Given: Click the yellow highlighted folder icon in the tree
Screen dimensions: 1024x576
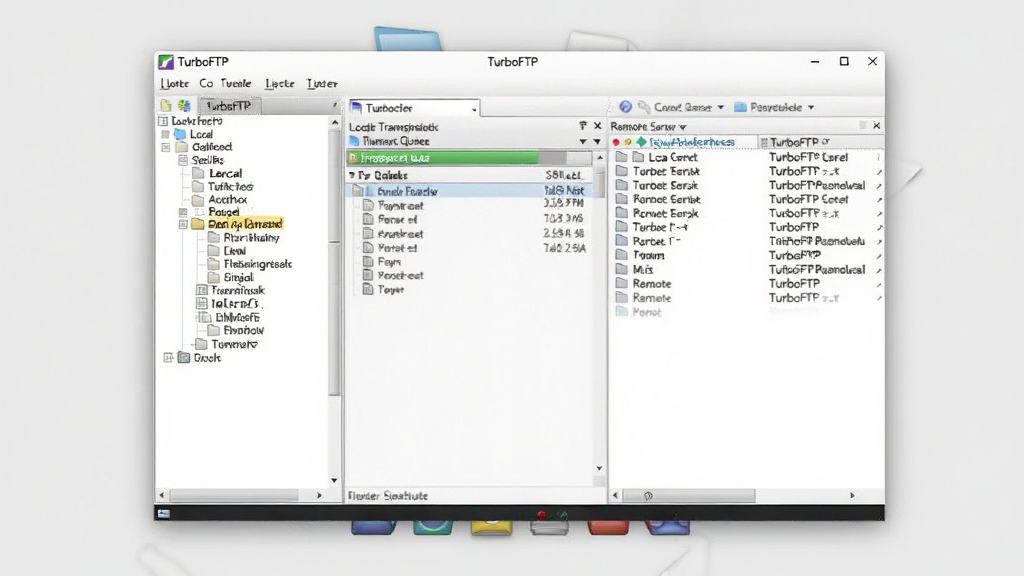Looking at the screenshot, I should 198,224.
